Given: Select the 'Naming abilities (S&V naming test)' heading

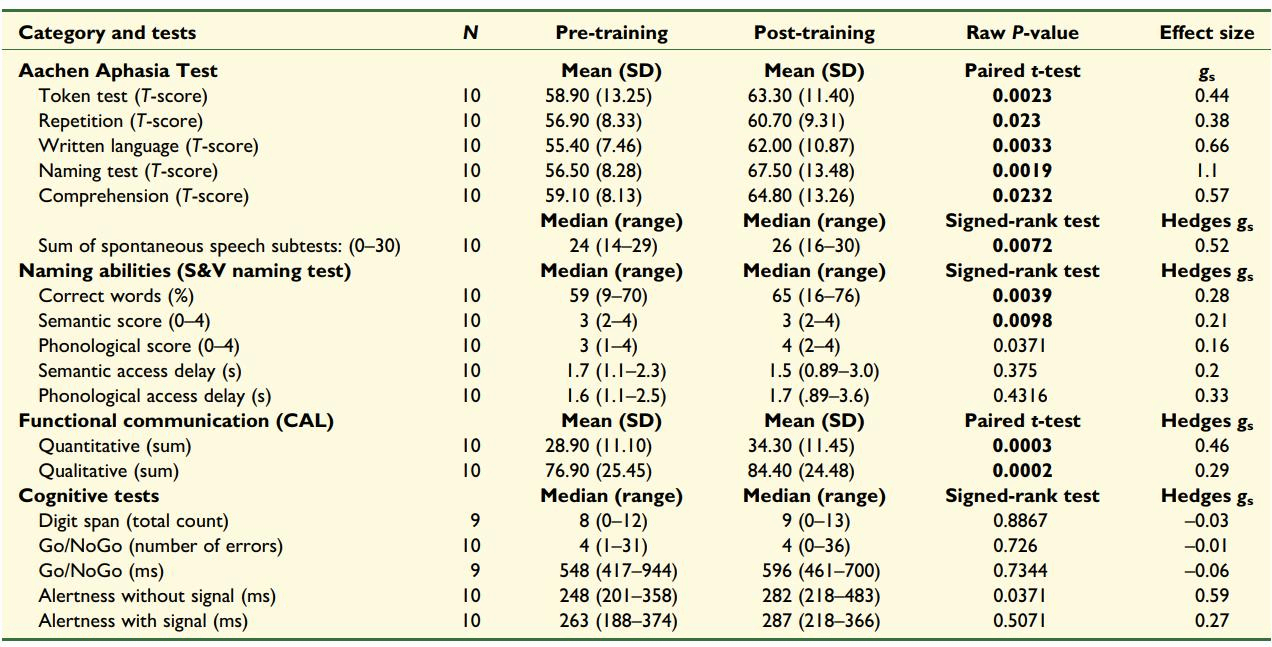Looking at the screenshot, I should tap(185, 271).
